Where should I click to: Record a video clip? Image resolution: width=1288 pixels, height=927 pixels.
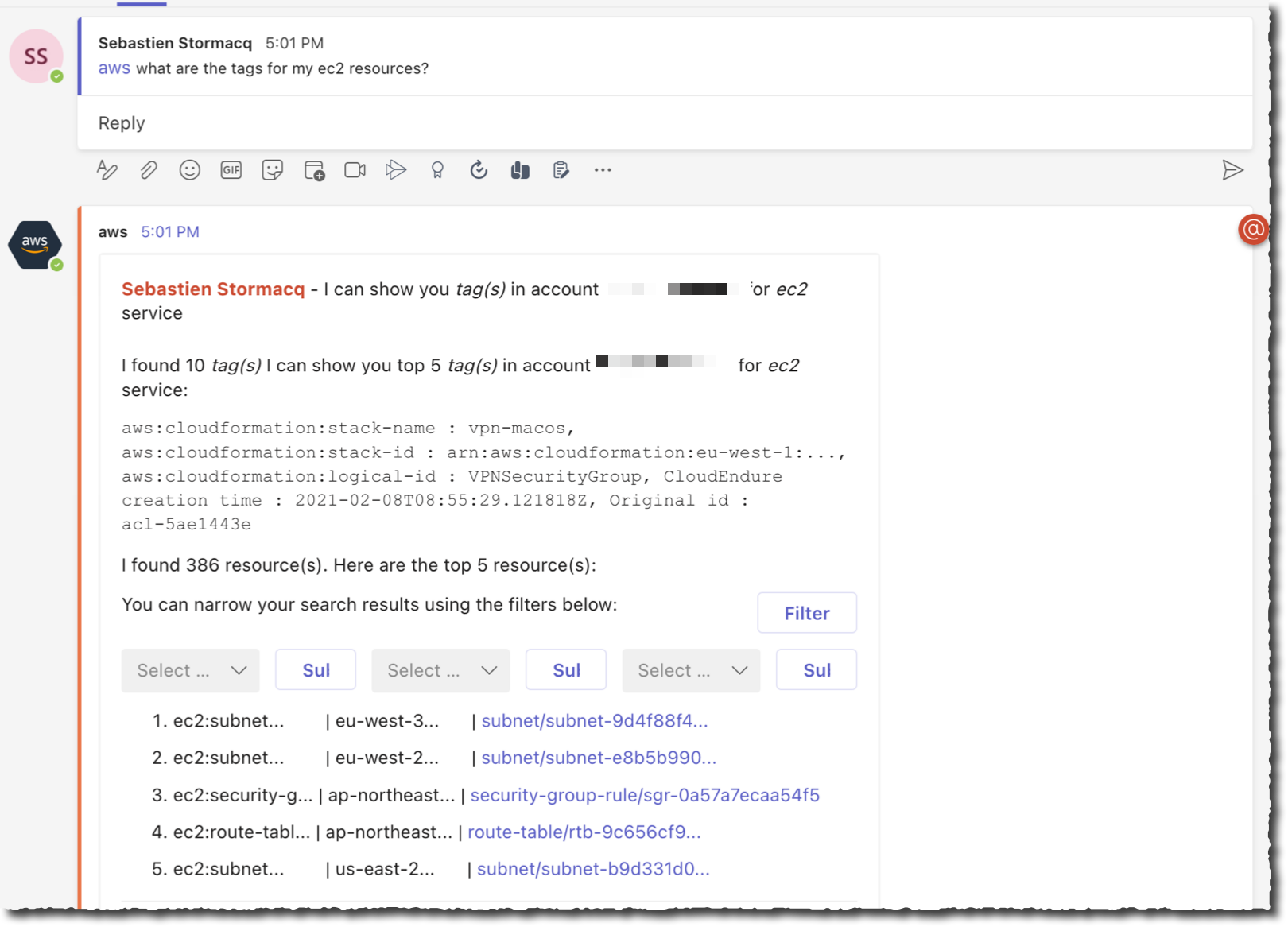click(x=355, y=169)
